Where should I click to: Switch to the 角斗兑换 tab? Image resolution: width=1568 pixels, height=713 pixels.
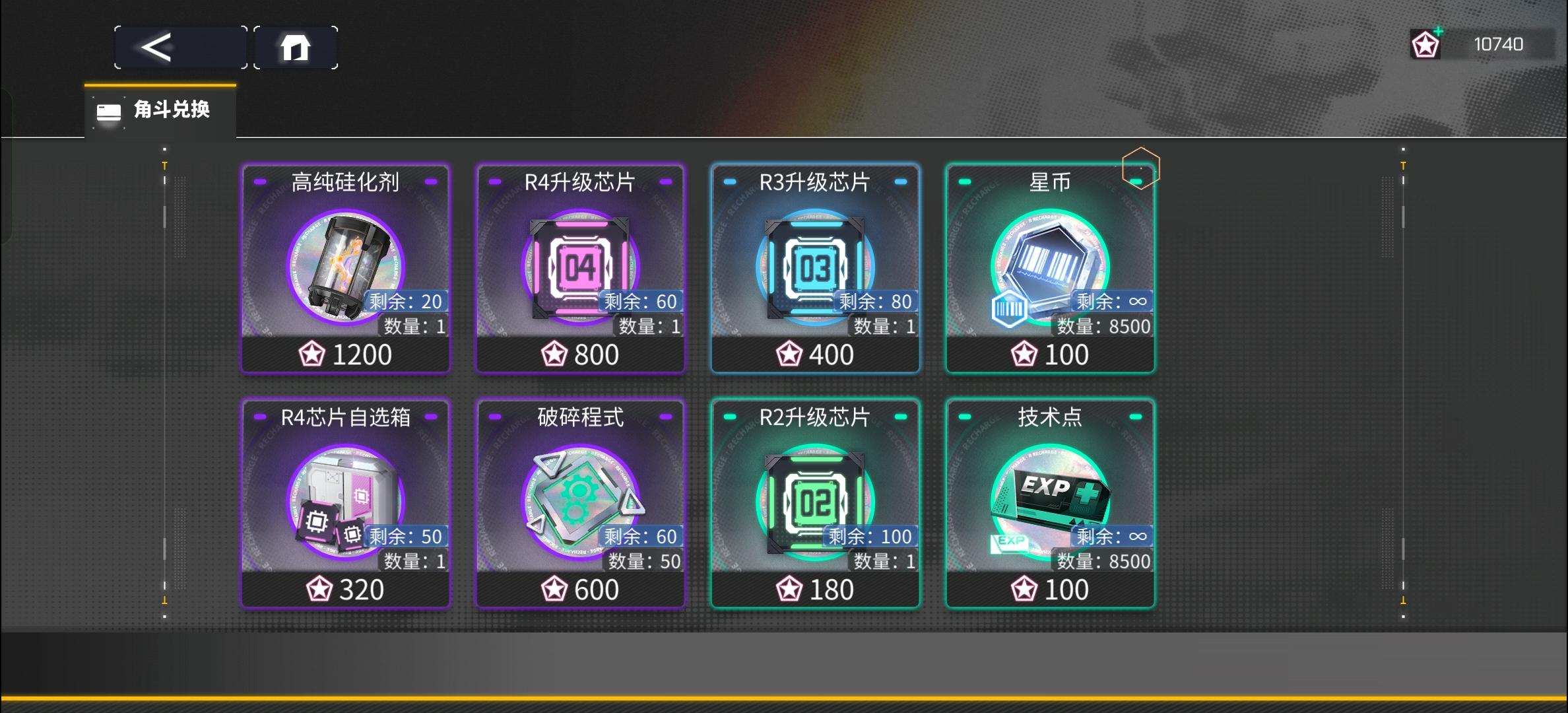[160, 111]
